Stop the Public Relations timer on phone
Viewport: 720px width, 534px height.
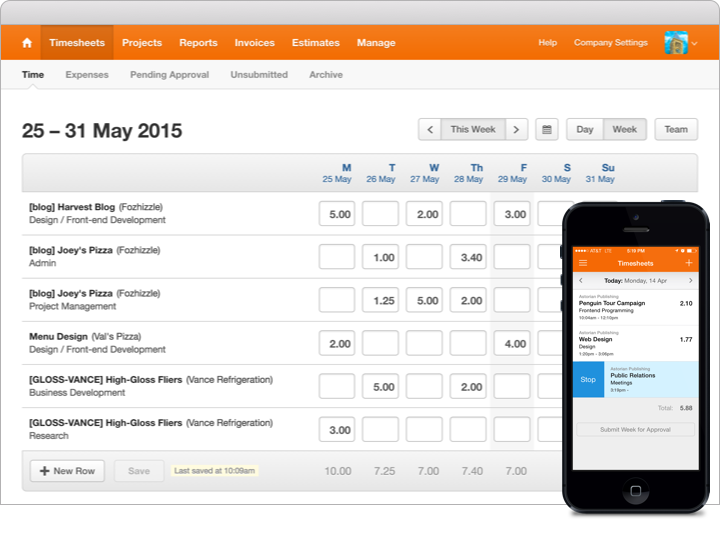click(588, 379)
